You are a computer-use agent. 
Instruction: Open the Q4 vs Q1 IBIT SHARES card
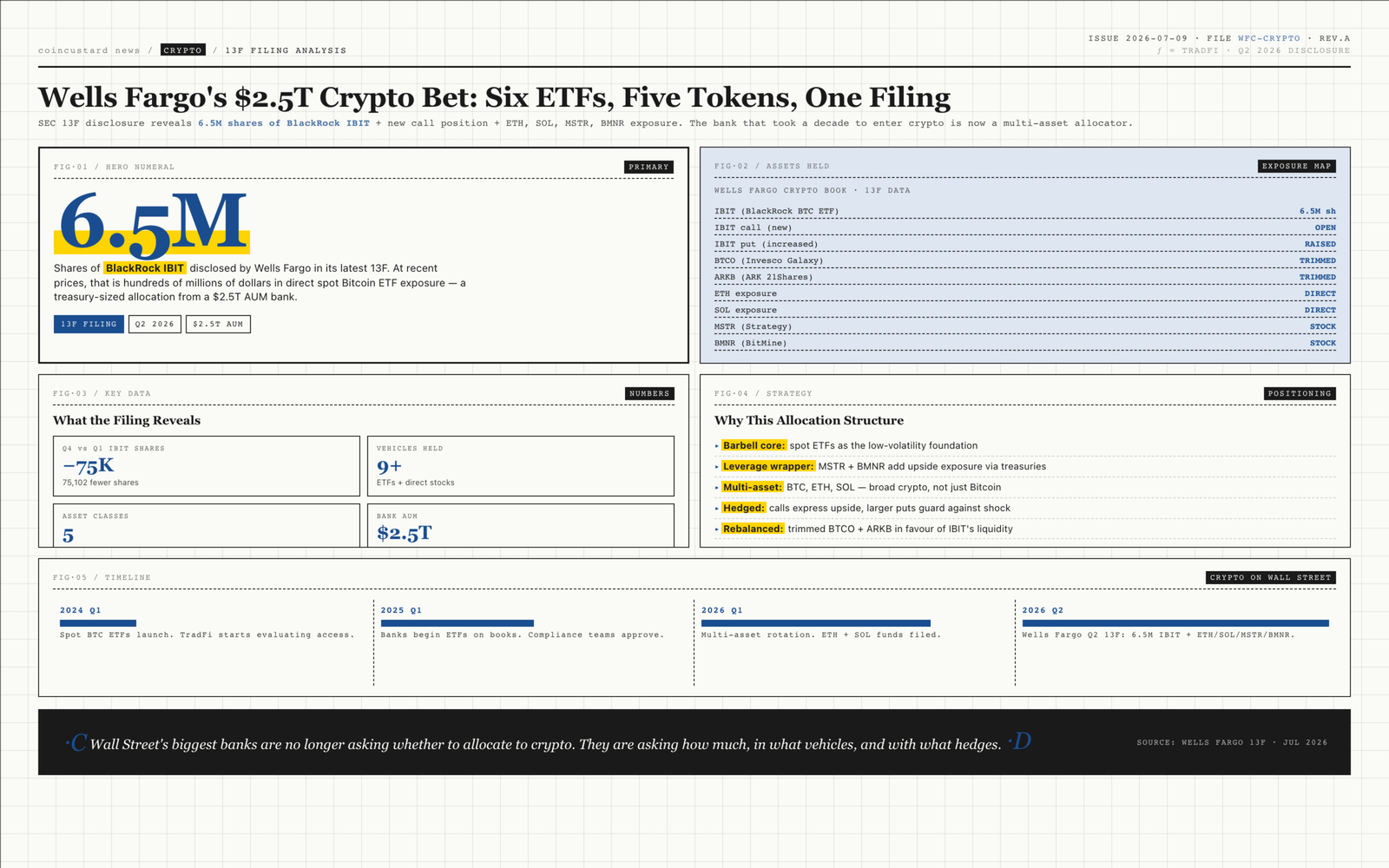pyautogui.click(x=207, y=466)
